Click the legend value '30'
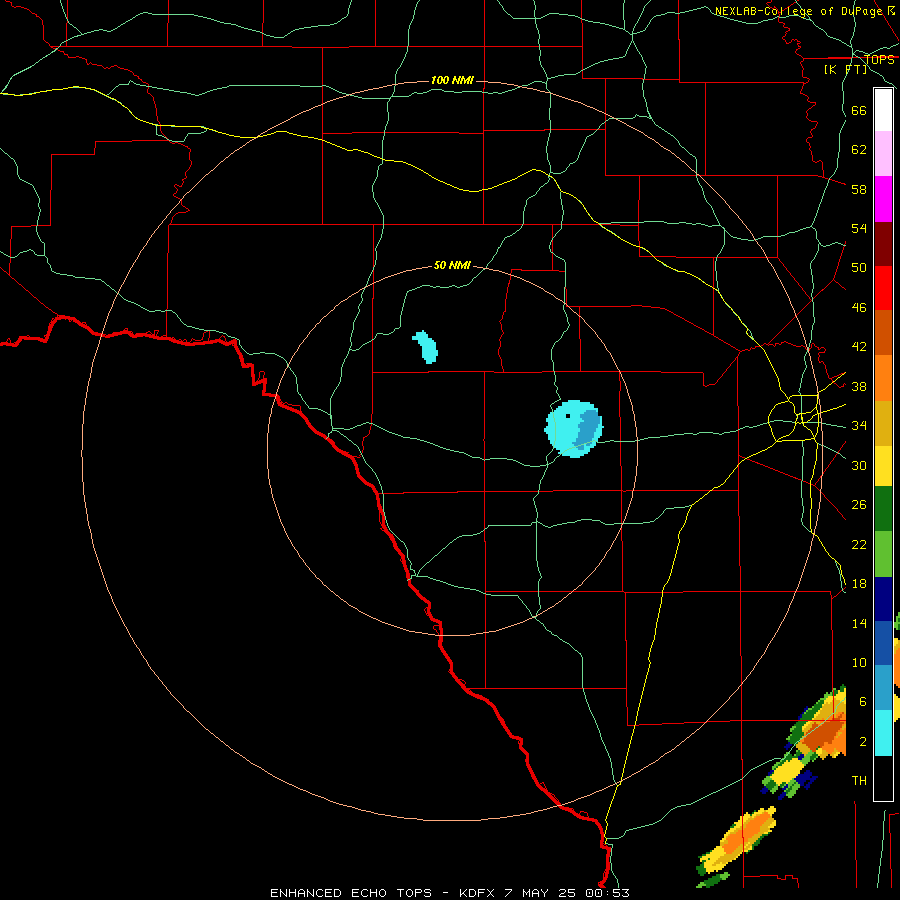This screenshot has width=900, height=900. coord(859,465)
